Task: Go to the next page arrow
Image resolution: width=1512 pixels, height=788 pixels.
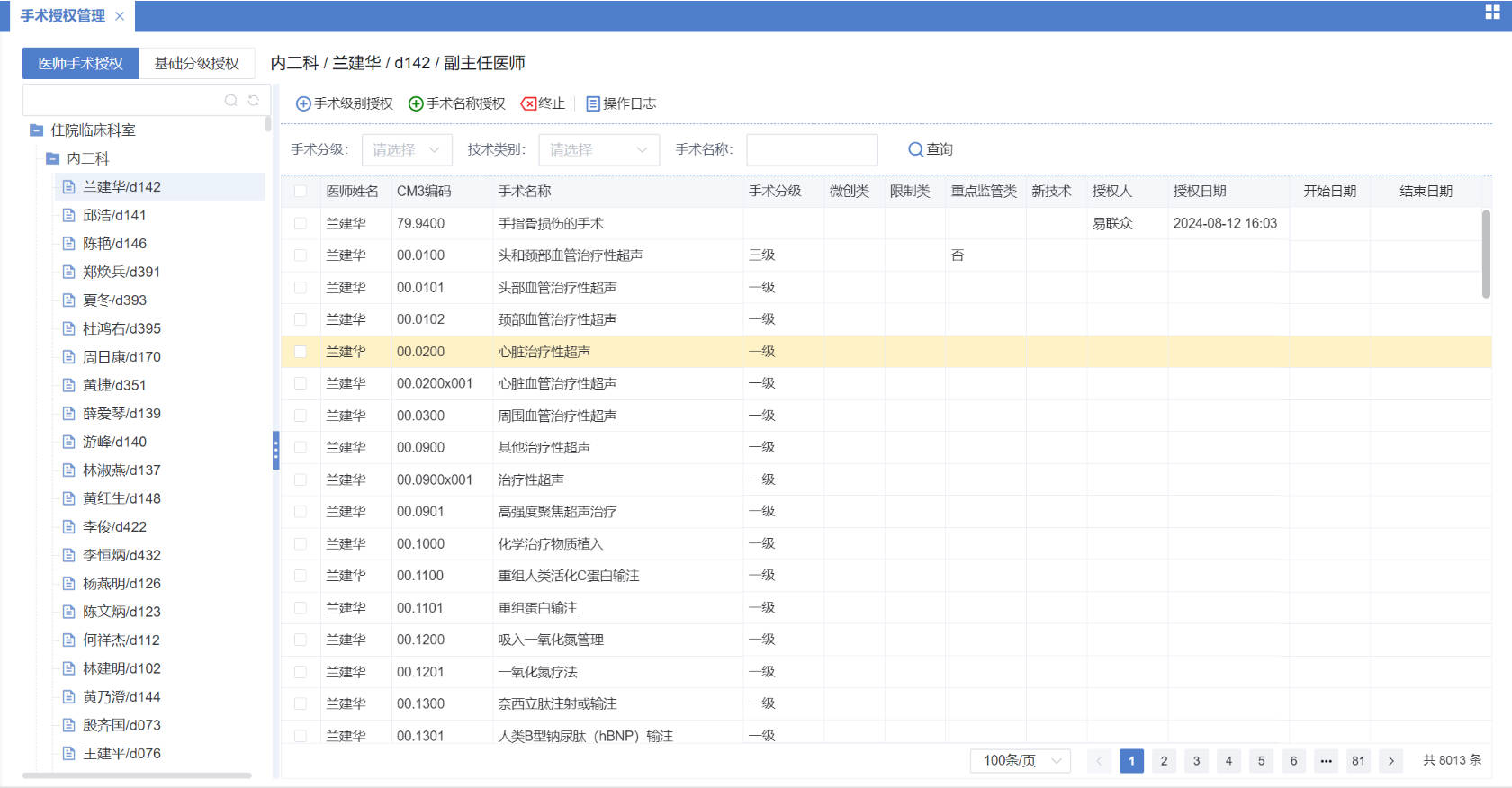Action: point(1390,761)
